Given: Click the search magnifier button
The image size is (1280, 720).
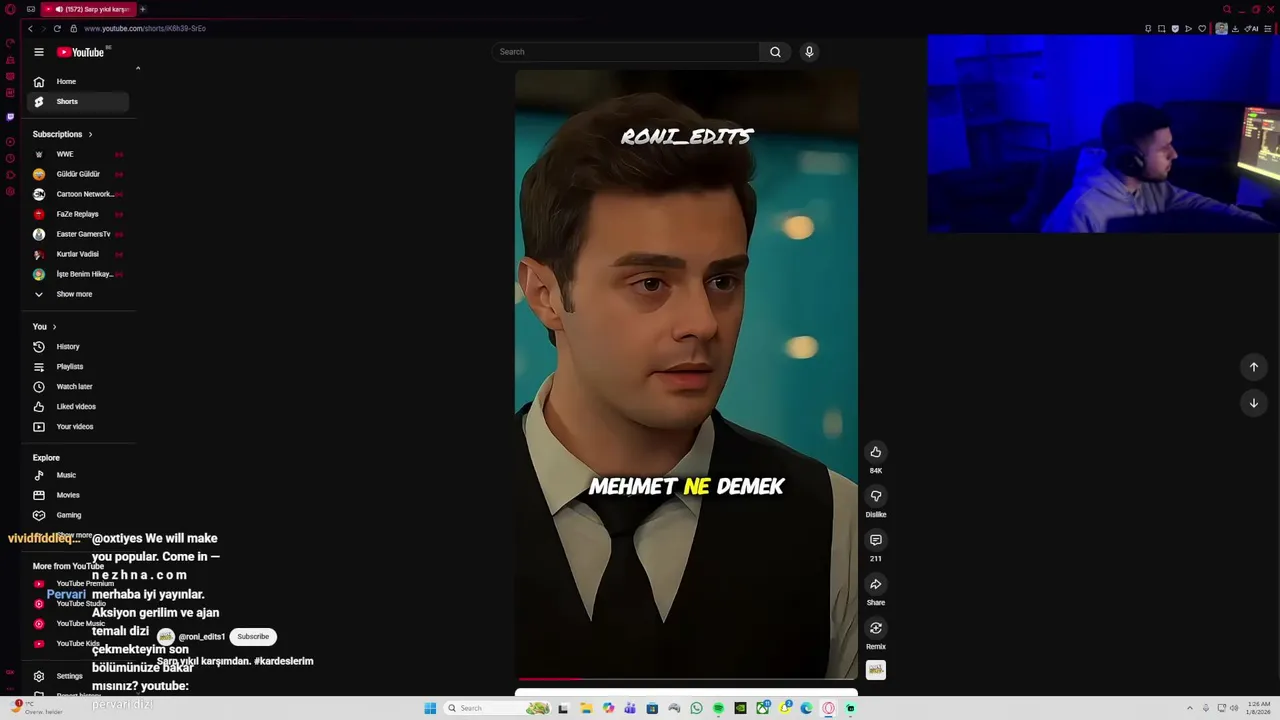Looking at the screenshot, I should point(775,52).
